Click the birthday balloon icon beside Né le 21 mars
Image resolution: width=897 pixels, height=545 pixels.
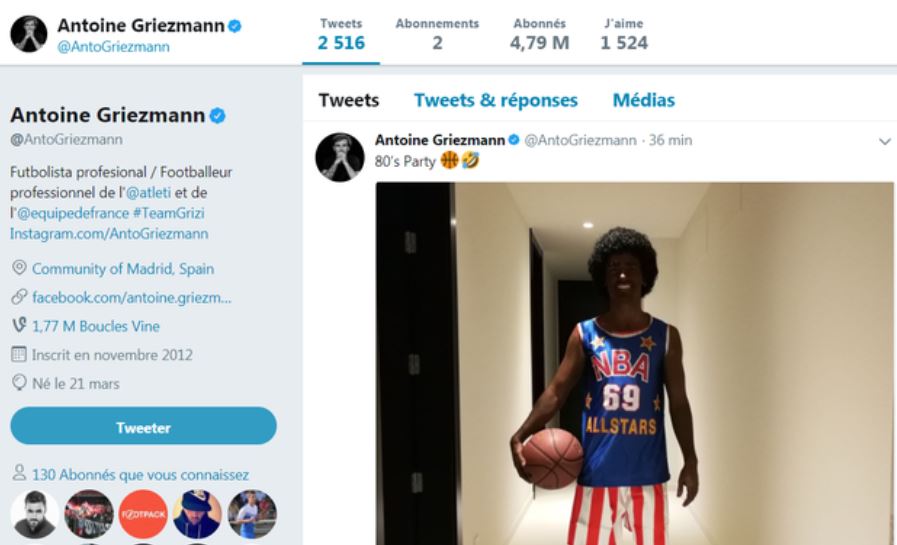point(19,383)
